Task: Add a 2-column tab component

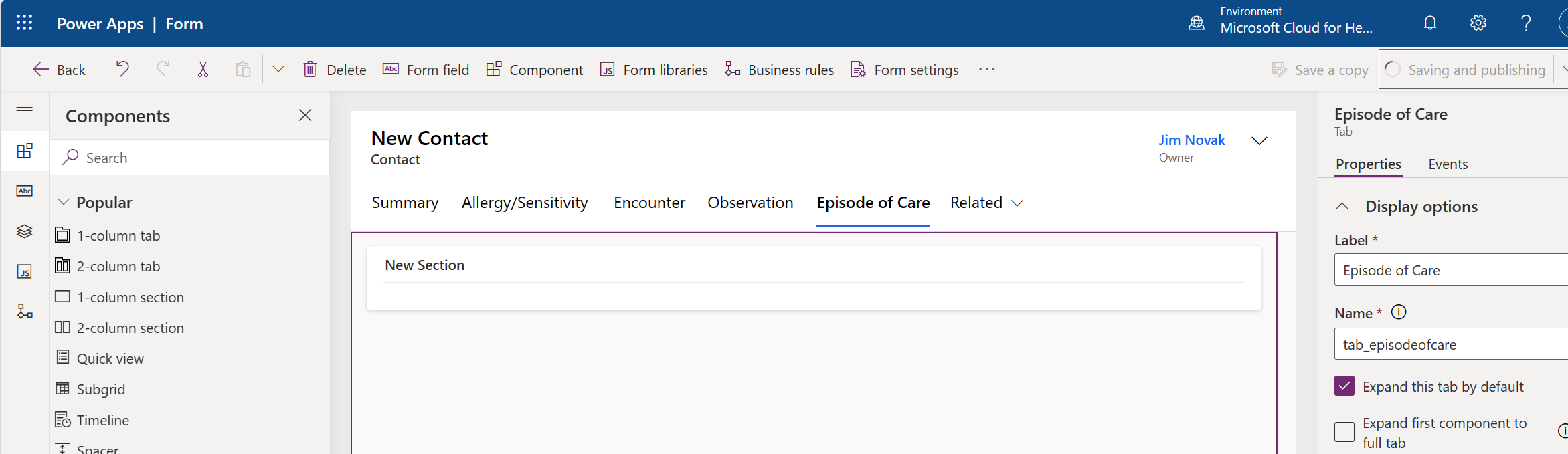Action: tap(108, 266)
